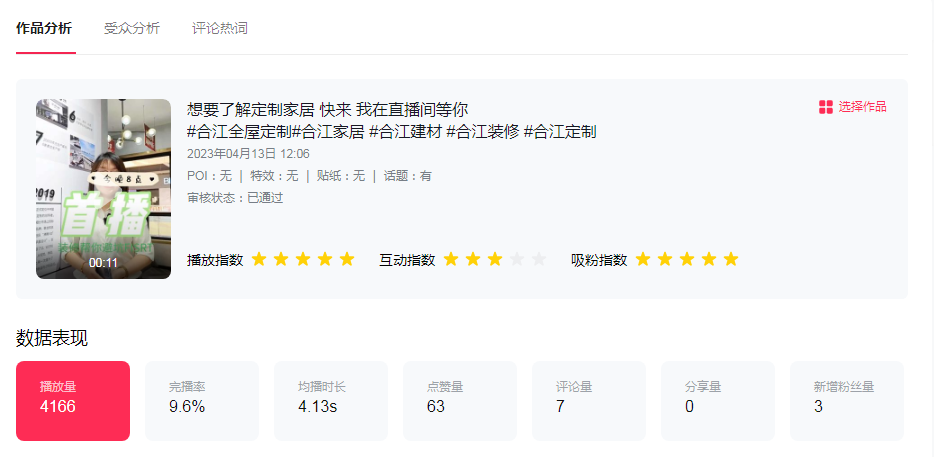934x457 pixels.
Task: Click the grid icon beside 选择作品
Action: 826,107
